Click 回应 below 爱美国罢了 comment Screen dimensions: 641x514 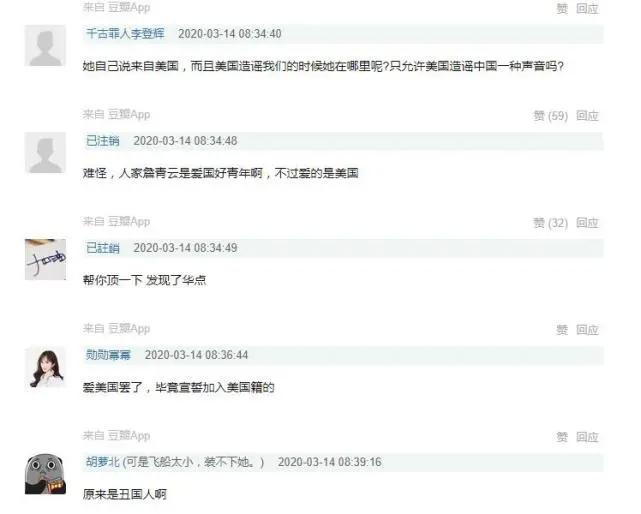click(587, 437)
